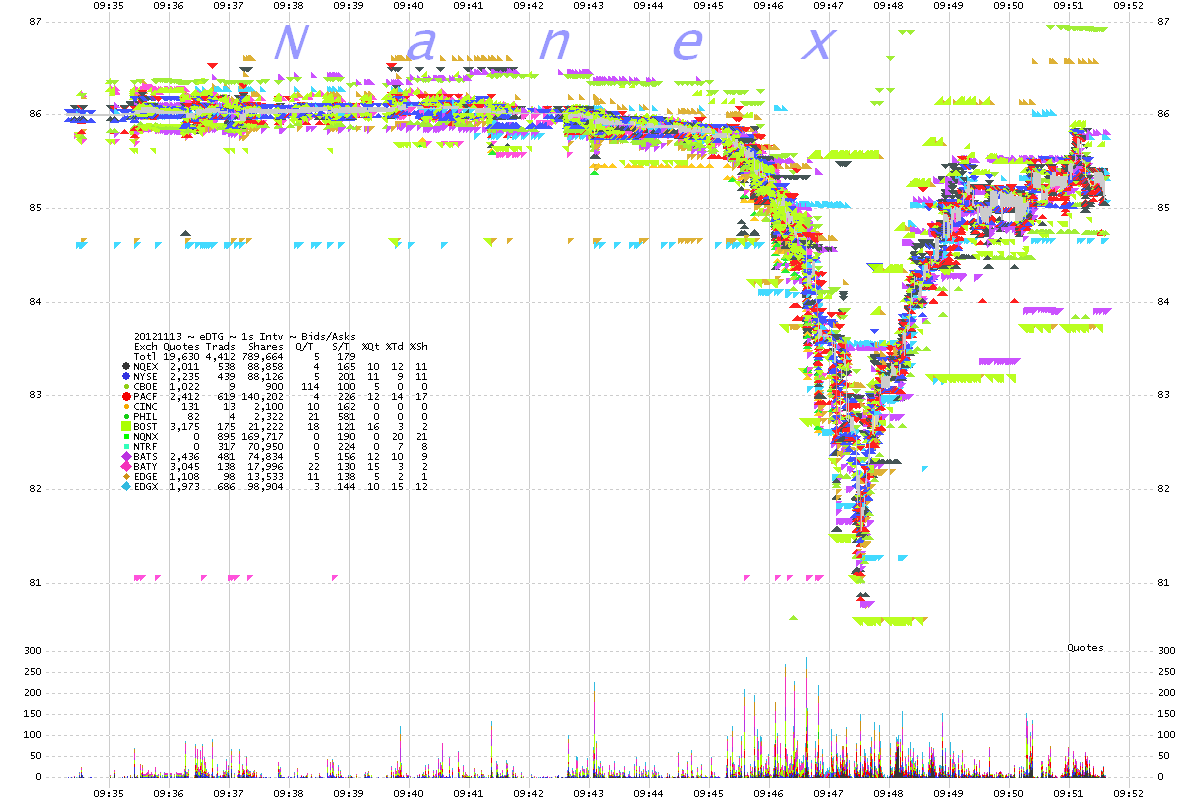Screen dimensions: 1200x800
Task: Click total trades value '4,412'
Action: (220, 357)
